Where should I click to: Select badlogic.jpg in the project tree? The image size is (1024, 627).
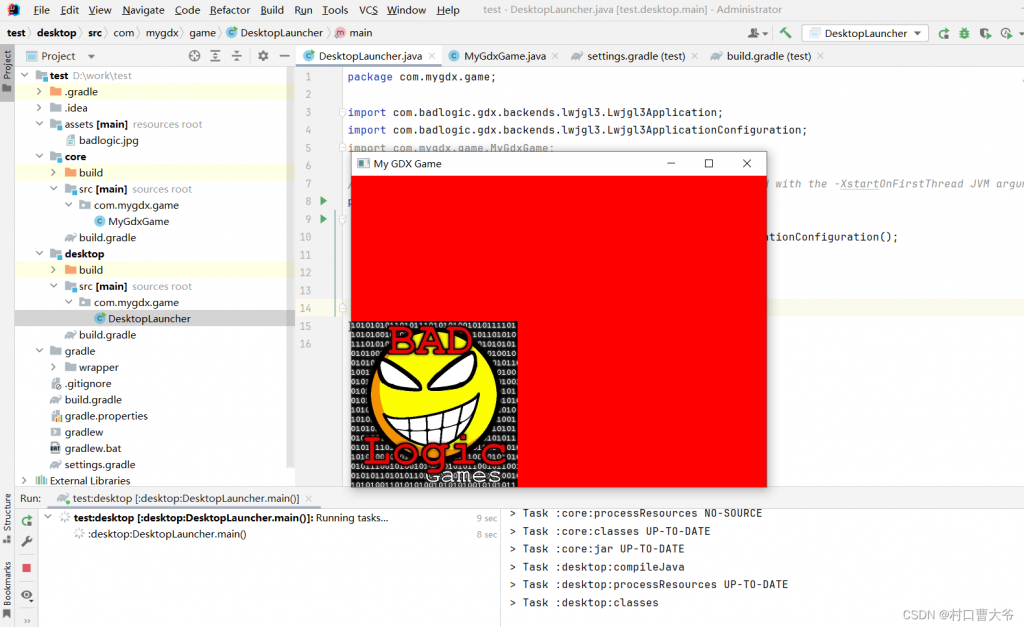(108, 141)
